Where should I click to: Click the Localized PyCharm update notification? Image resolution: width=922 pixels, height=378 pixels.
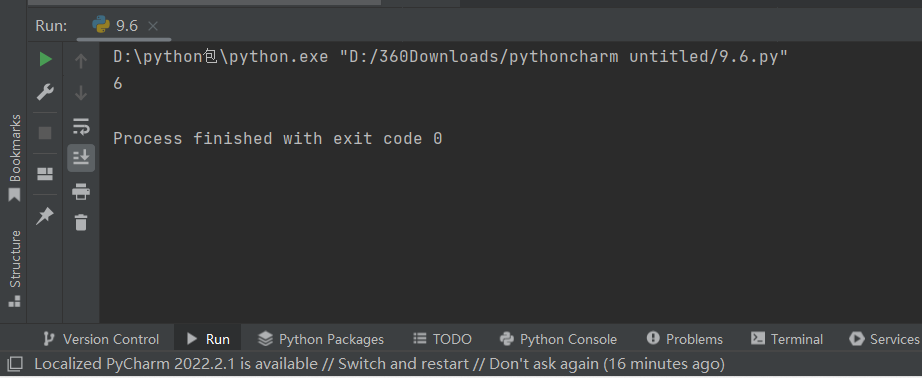[379, 363]
